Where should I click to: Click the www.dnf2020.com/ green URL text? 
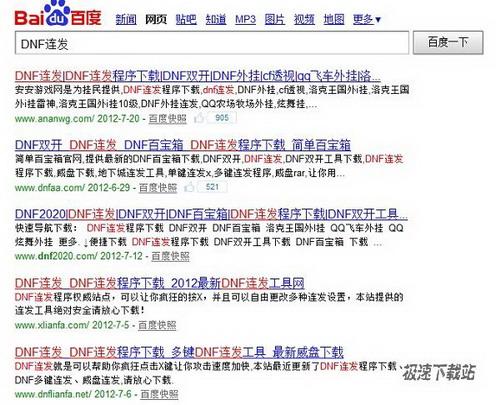point(56,256)
